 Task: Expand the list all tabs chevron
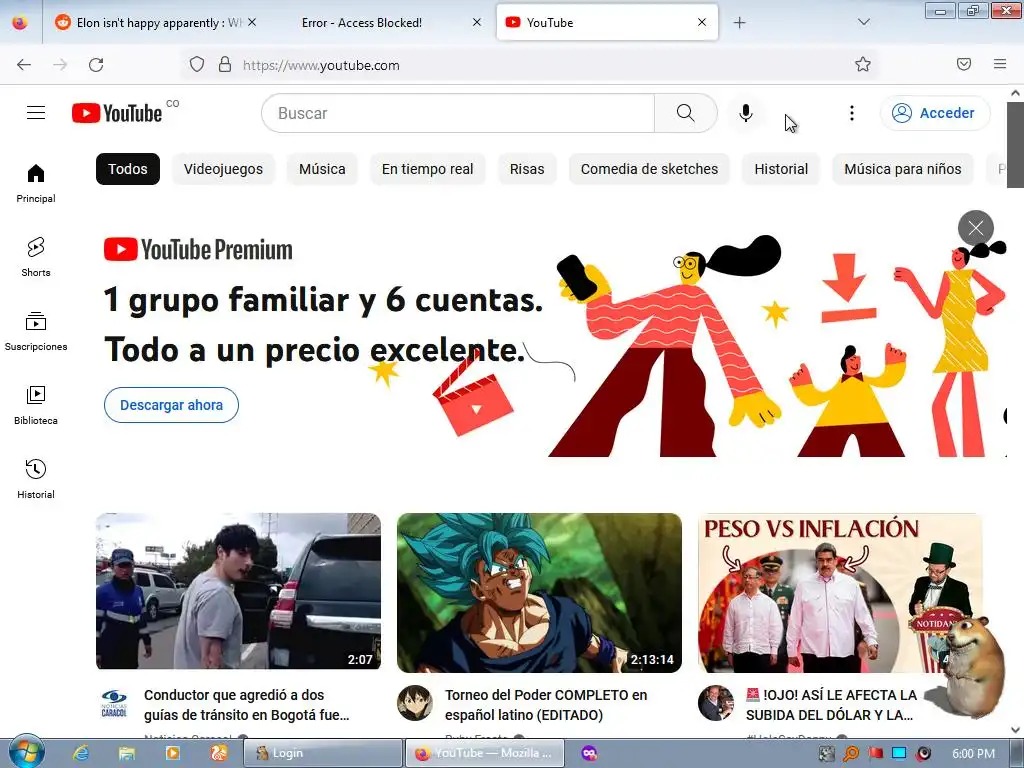point(863,23)
